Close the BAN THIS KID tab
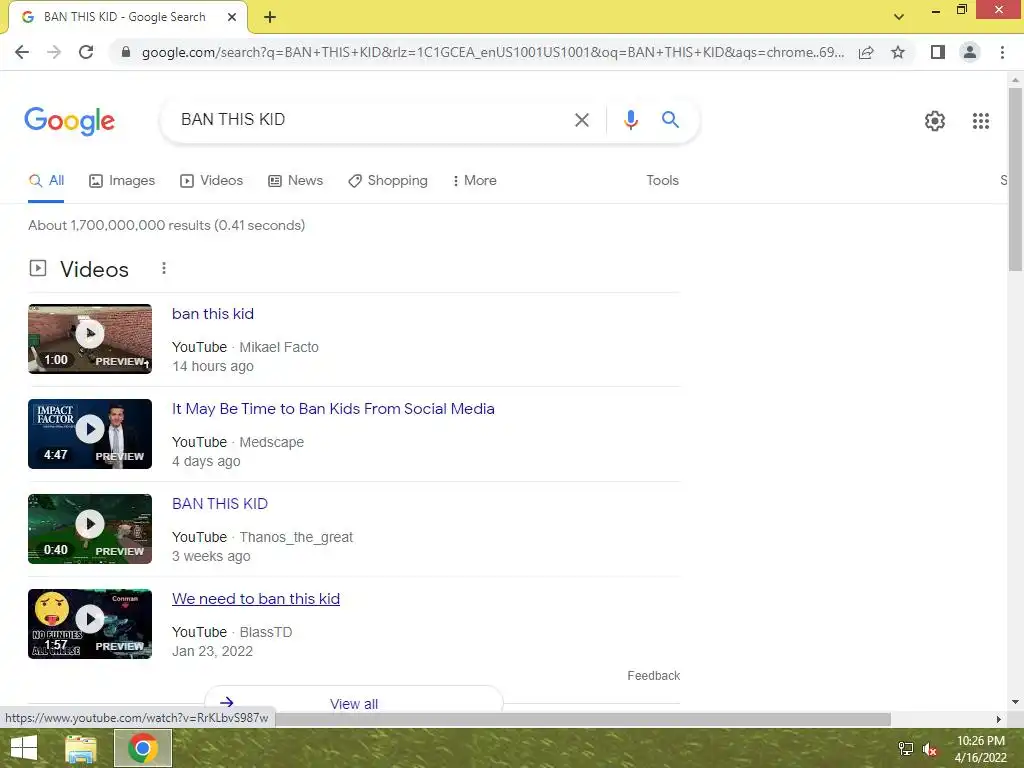Image resolution: width=1024 pixels, height=768 pixels. pyautogui.click(x=232, y=18)
